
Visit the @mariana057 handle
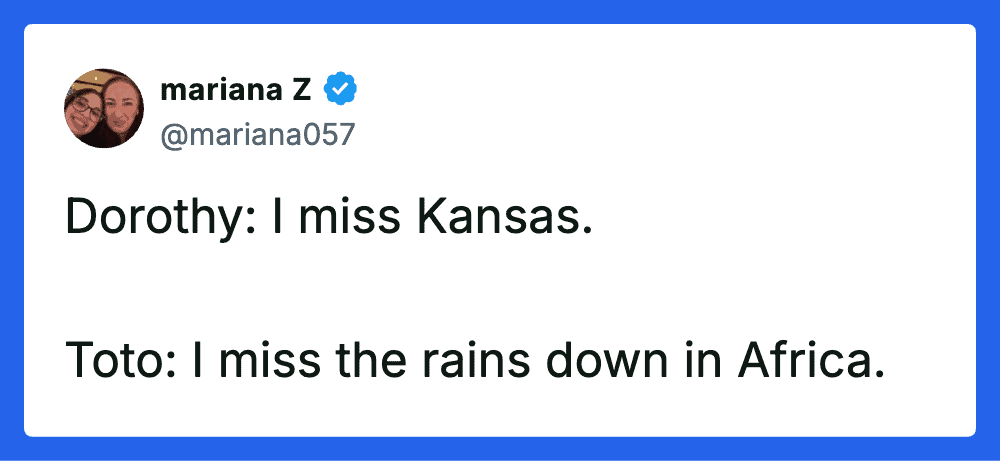click(x=257, y=134)
